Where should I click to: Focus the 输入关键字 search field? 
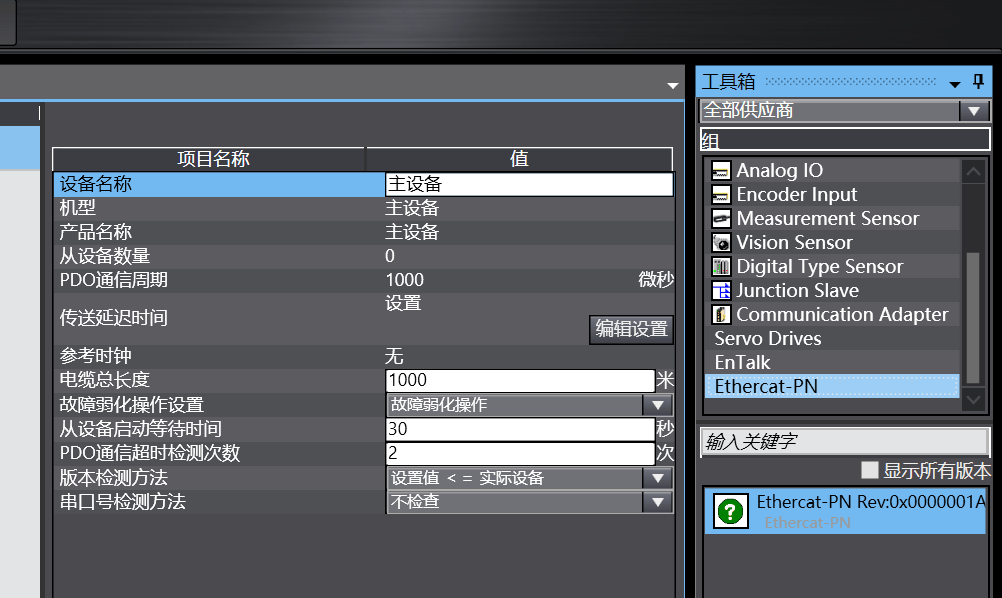844,441
